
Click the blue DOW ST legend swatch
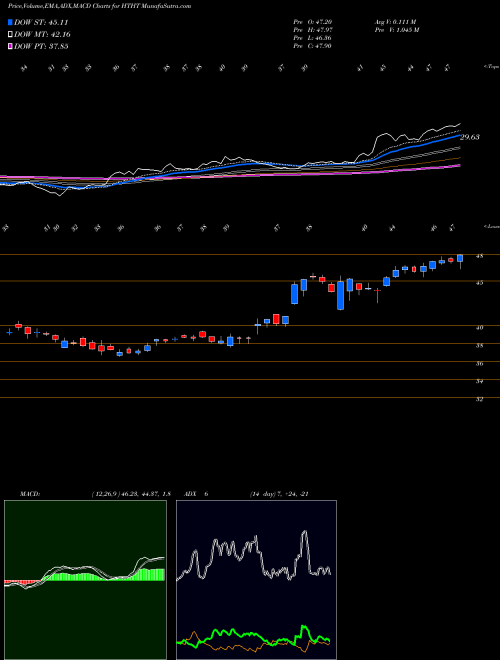click(11, 23)
